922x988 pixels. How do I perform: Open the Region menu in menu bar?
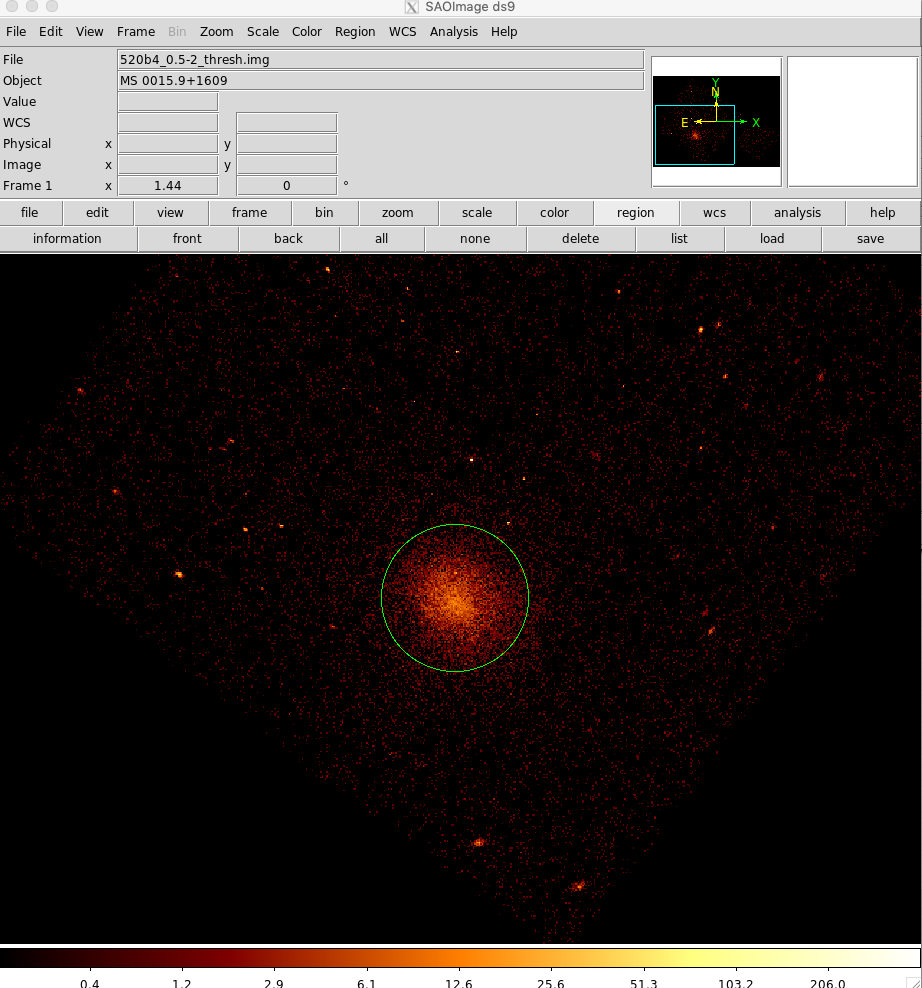click(x=355, y=32)
